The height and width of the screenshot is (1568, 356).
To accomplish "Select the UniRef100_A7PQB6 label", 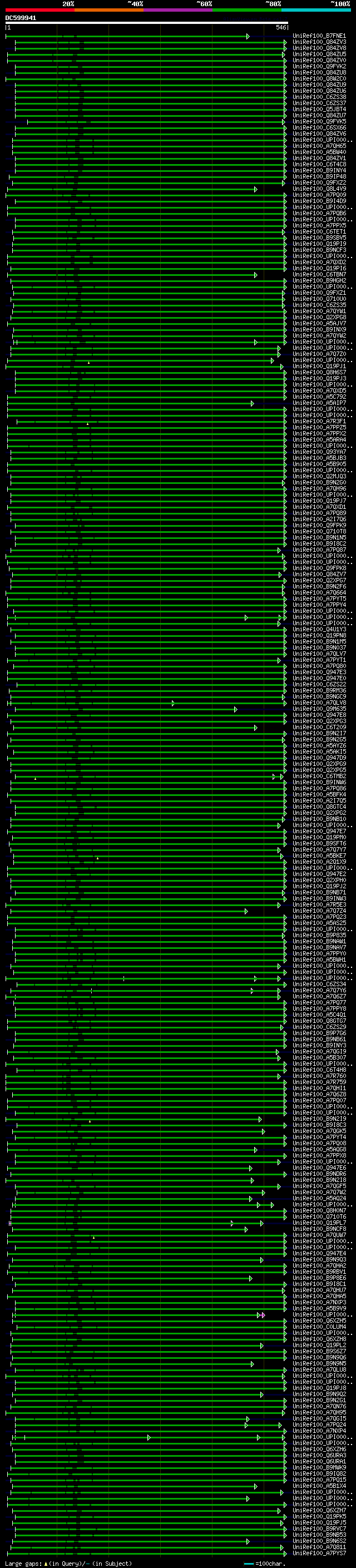I will point(319,214).
